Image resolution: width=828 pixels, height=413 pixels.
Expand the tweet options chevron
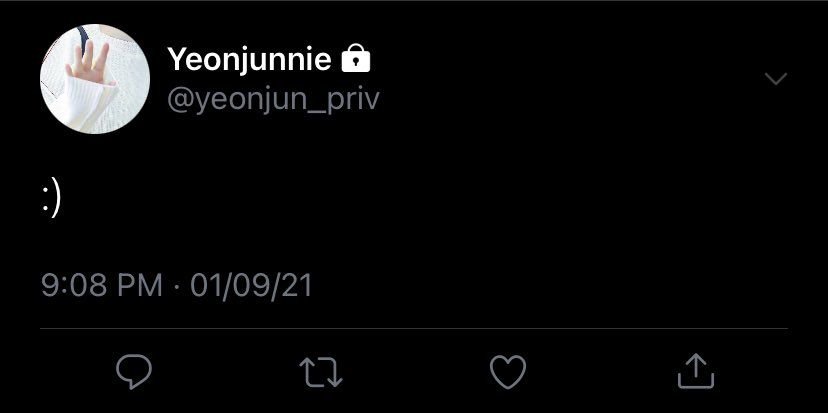[775, 79]
